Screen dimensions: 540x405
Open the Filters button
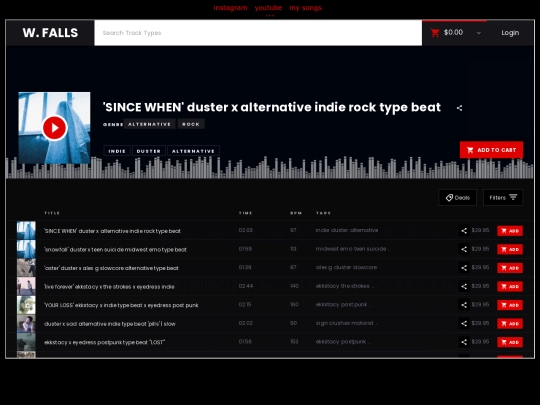(503, 198)
